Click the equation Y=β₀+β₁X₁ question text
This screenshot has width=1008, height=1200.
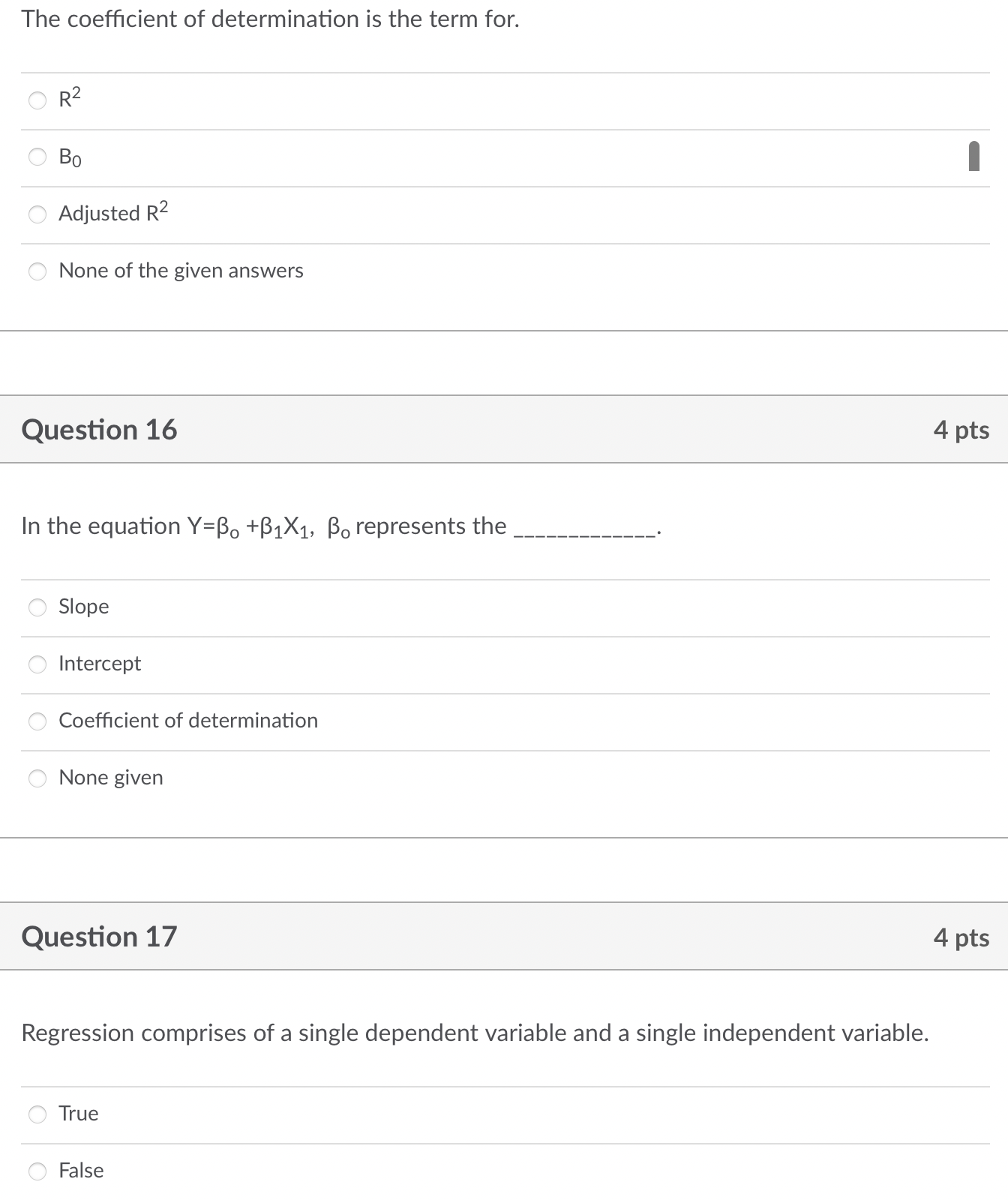click(337, 526)
